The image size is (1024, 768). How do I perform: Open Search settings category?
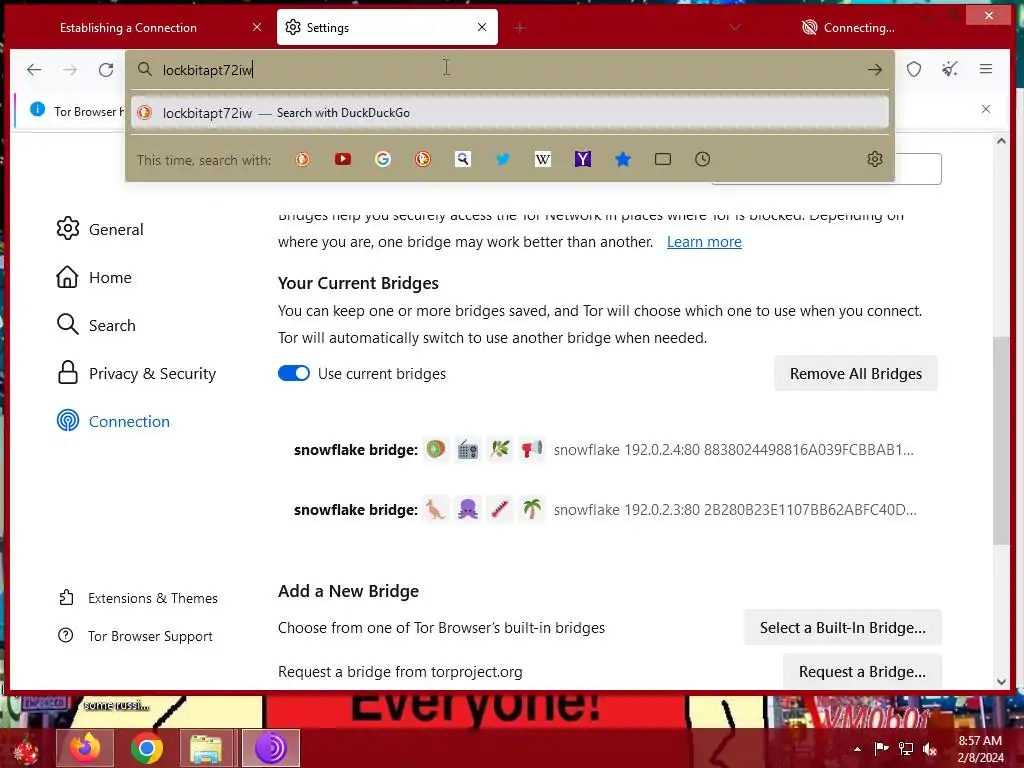pyautogui.click(x=96, y=325)
